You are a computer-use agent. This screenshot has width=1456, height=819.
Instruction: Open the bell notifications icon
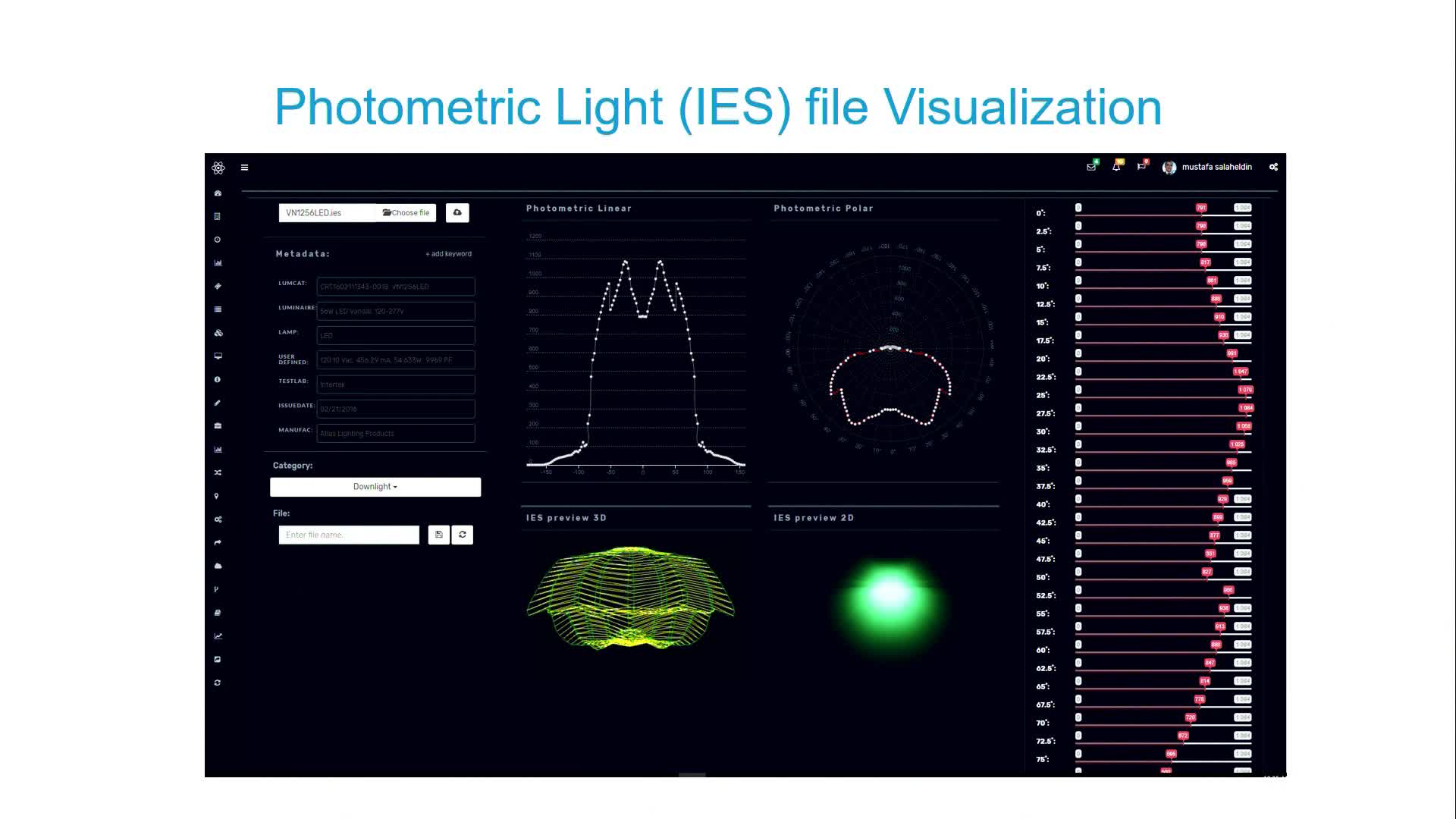1116,167
